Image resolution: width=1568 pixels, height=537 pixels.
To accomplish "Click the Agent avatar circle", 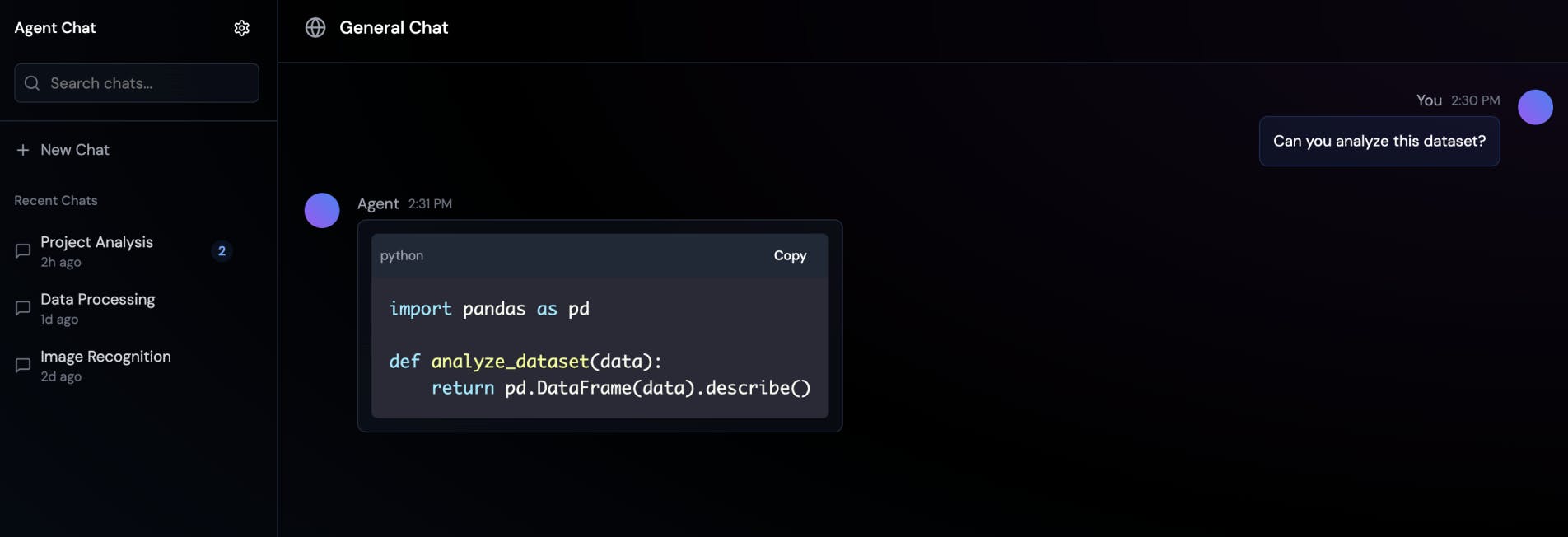I will (322, 211).
